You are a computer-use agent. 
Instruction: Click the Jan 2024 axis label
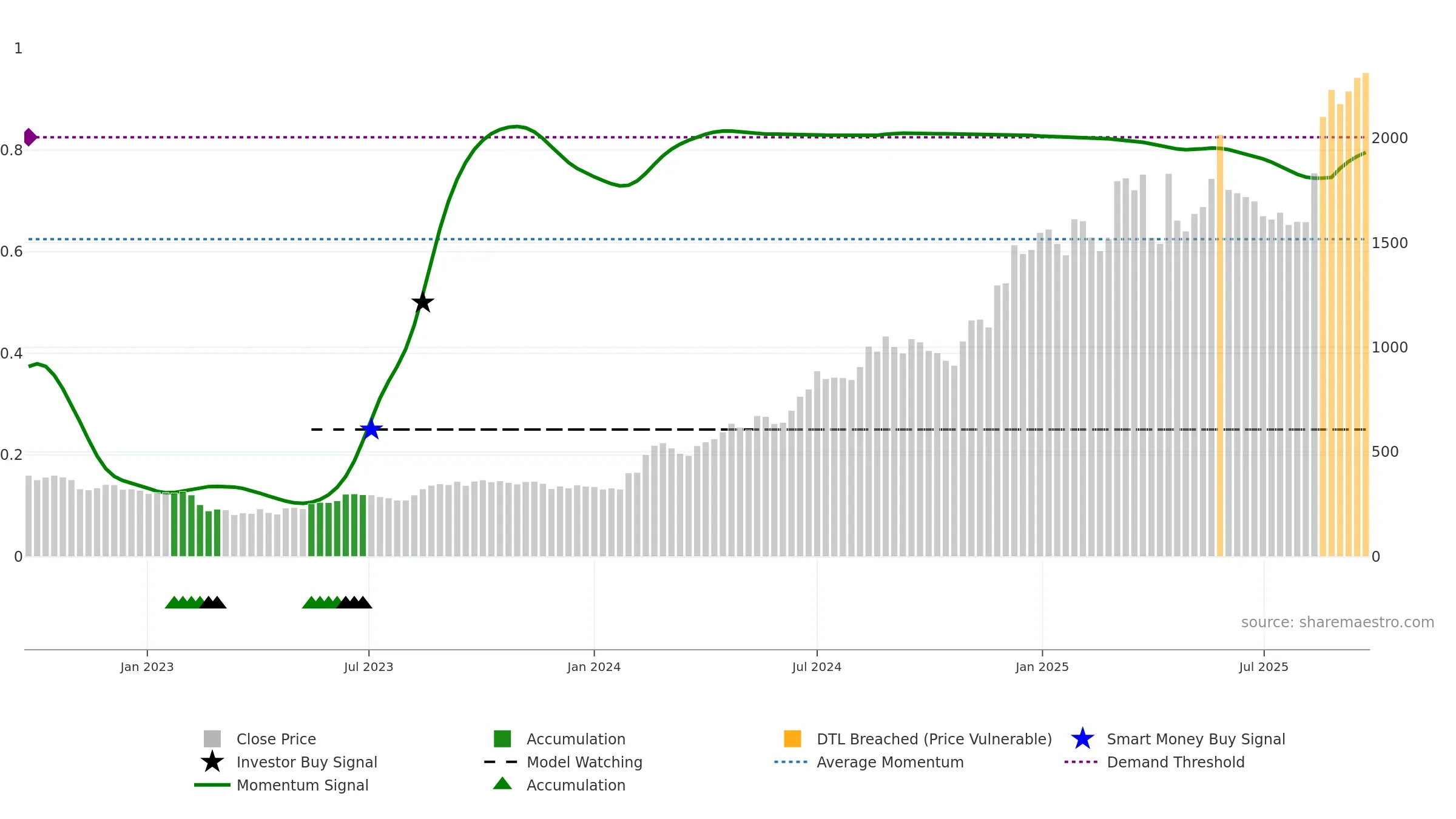[594, 667]
